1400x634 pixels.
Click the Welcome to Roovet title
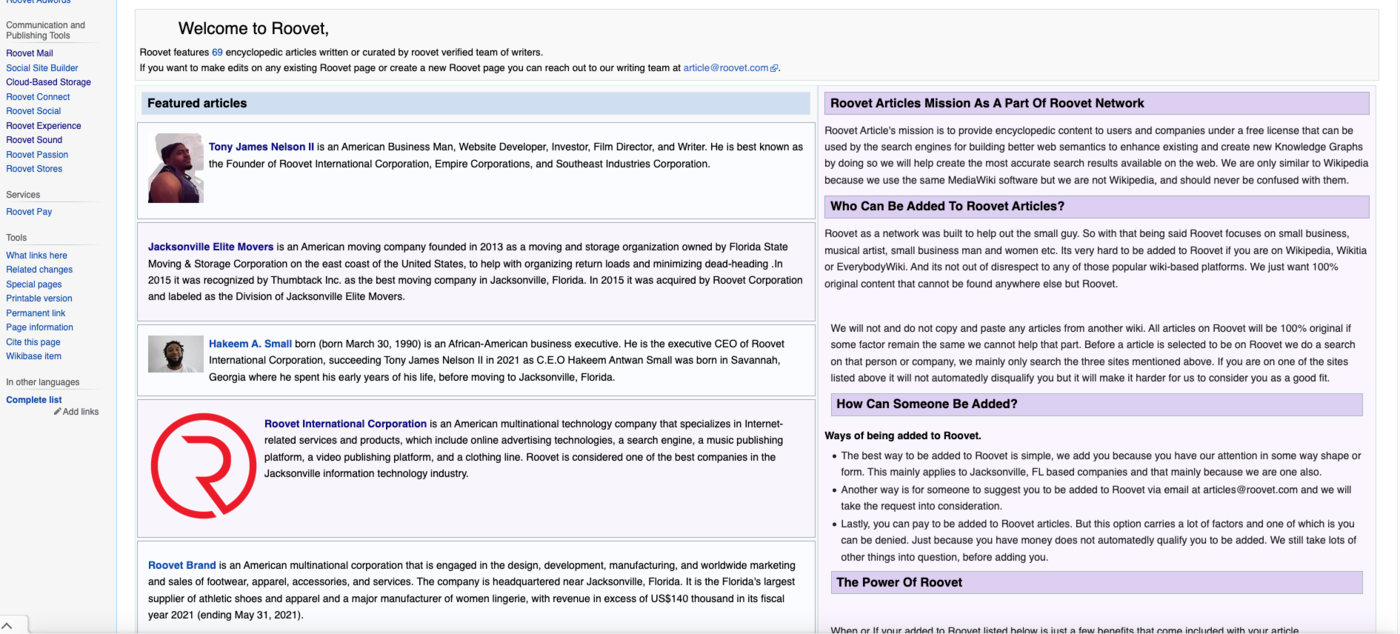(x=253, y=29)
